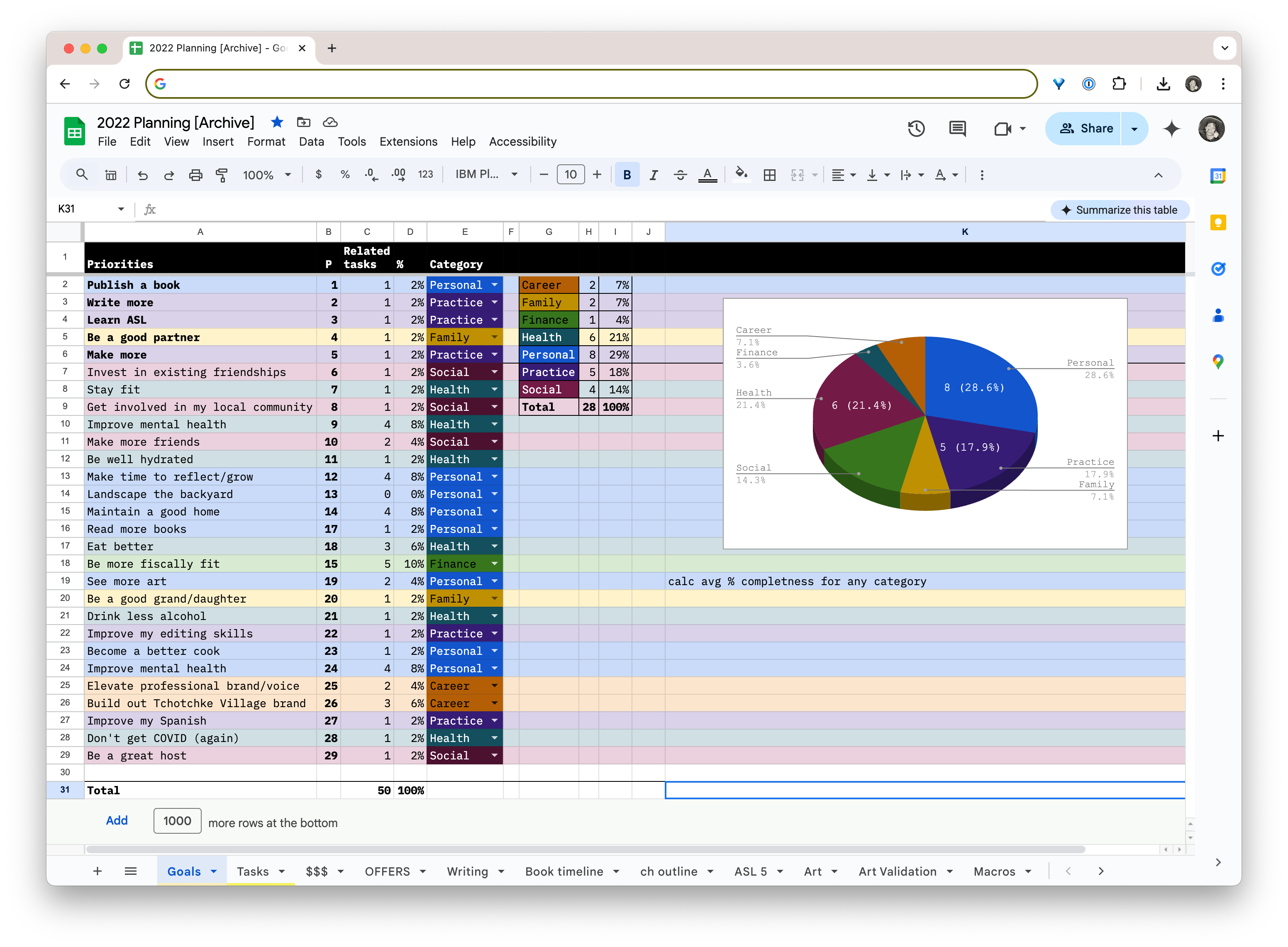
Task: Open the Extensions menu
Action: click(x=408, y=142)
